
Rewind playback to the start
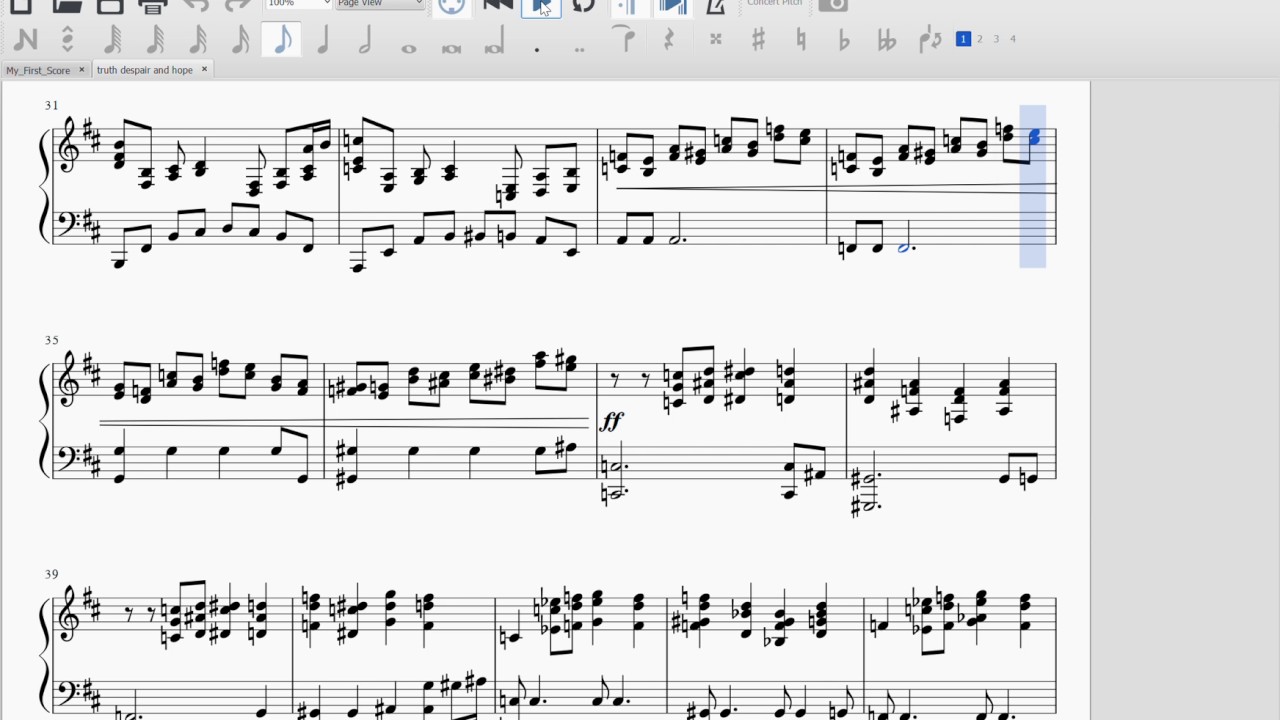(x=497, y=5)
